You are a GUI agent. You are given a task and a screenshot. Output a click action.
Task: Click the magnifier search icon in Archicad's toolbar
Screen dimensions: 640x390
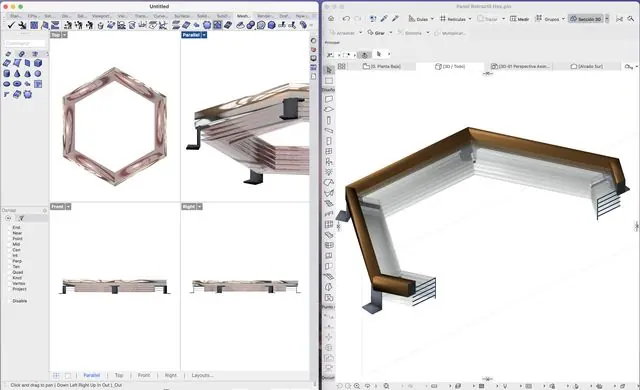point(631,19)
